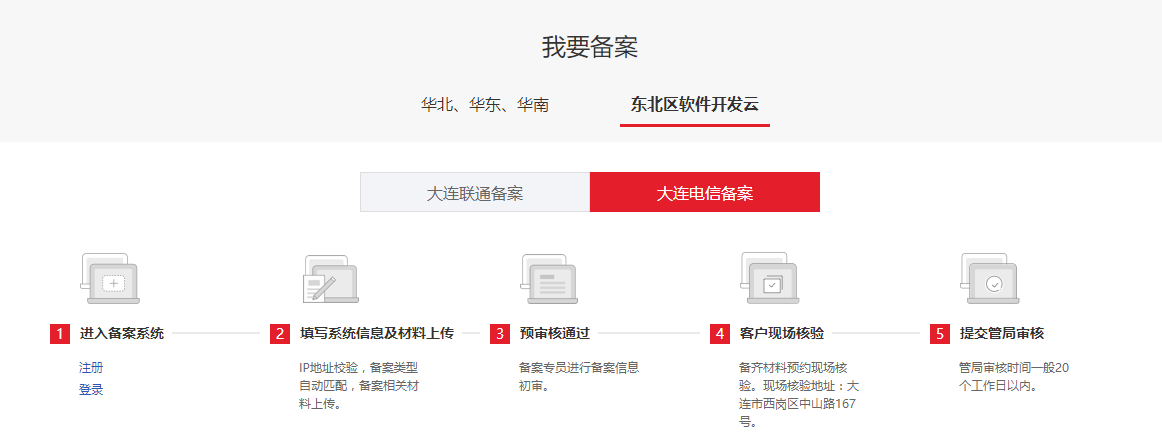
Task: Click the 客户现场核验 step heading
Action: (782, 333)
